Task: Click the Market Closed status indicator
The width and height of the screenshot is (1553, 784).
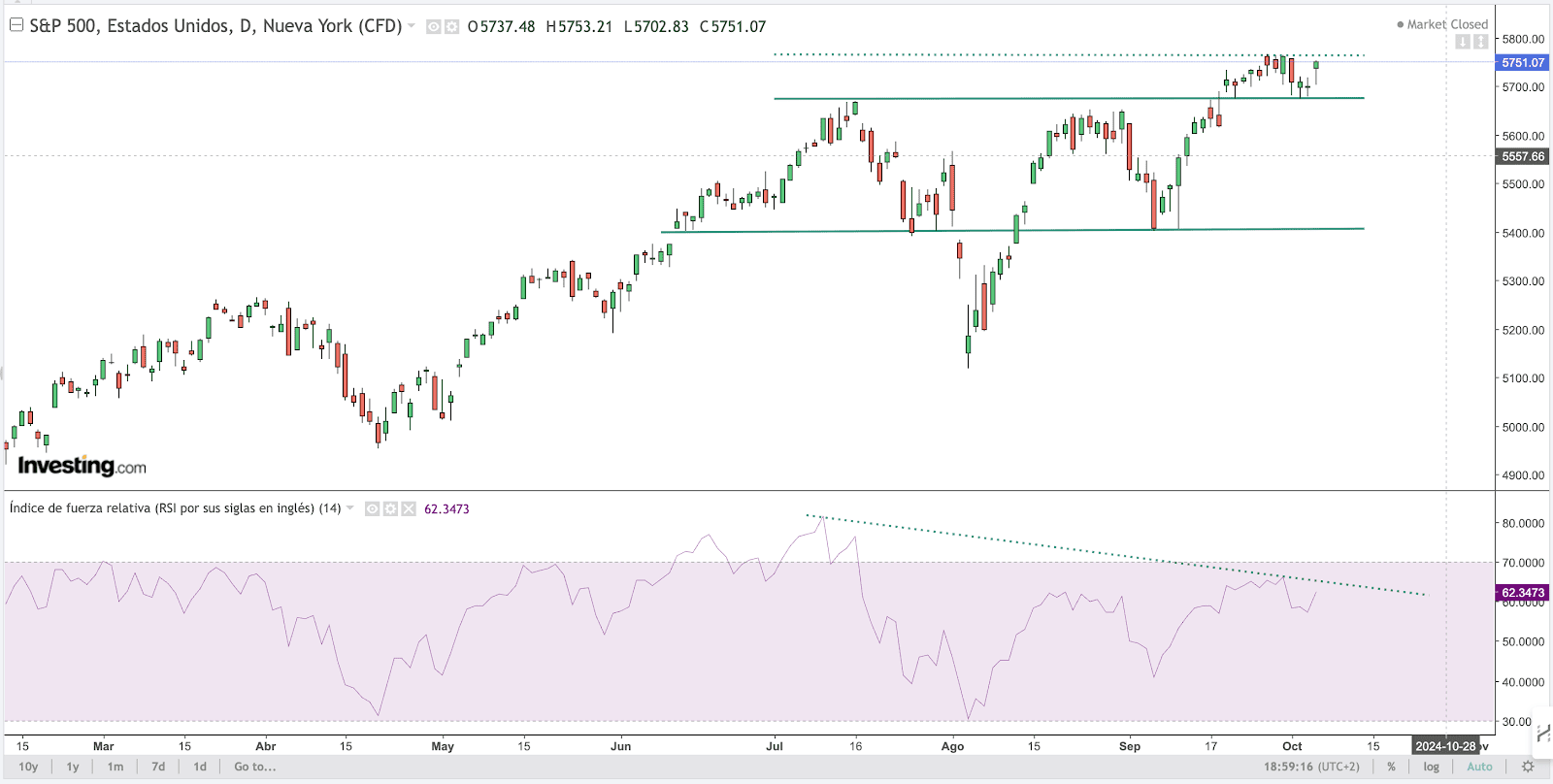Action: coord(1442,24)
